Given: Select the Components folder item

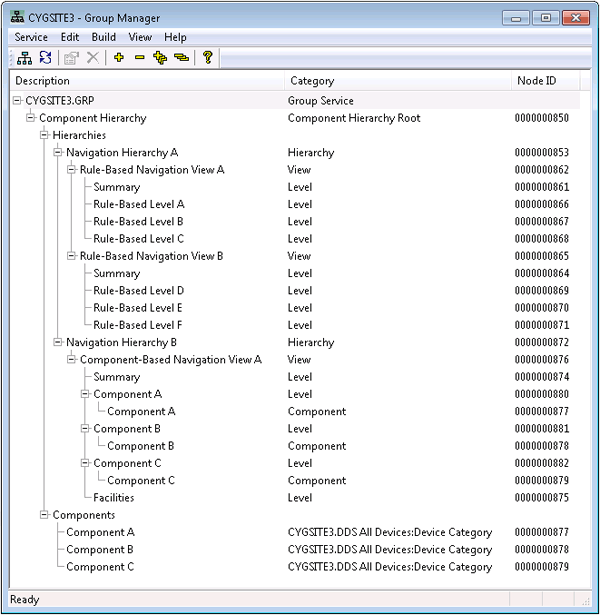Looking at the screenshot, I should [84, 515].
